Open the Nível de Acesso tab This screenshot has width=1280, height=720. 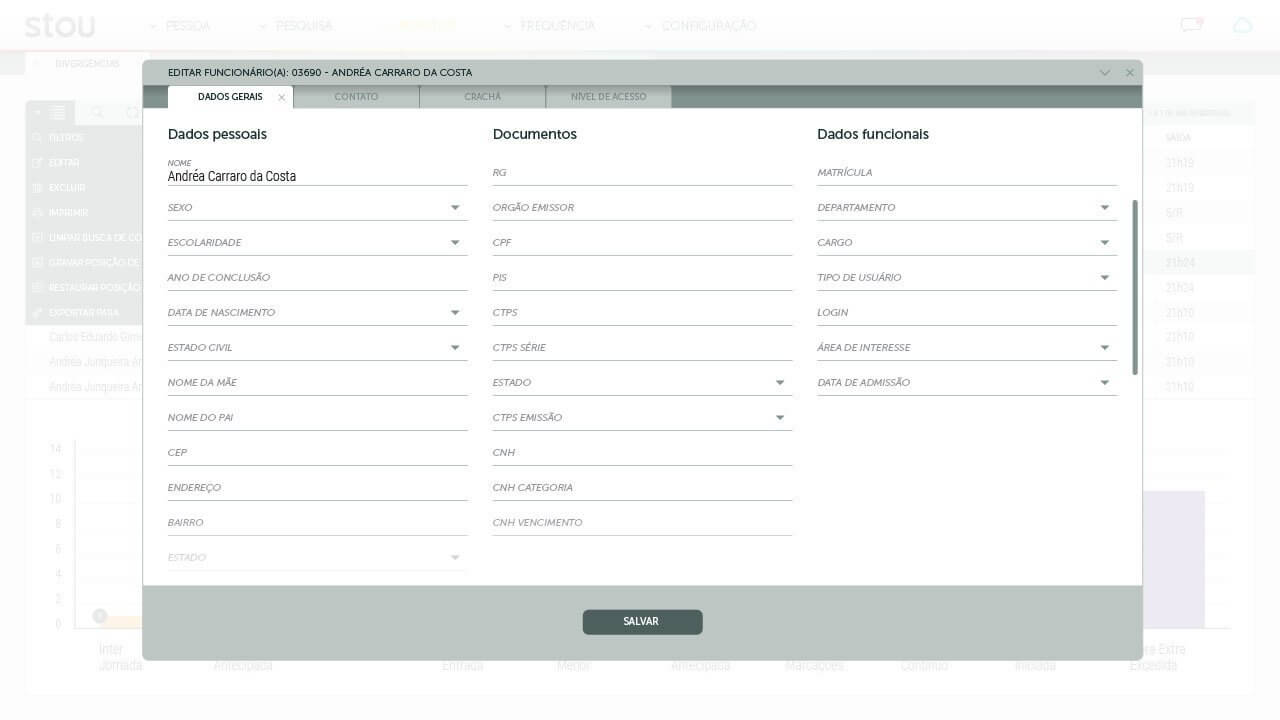608,97
